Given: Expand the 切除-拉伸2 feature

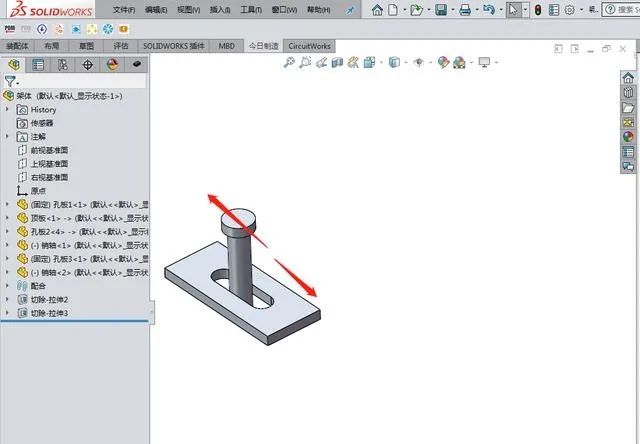Looking at the screenshot, I should click(7, 299).
